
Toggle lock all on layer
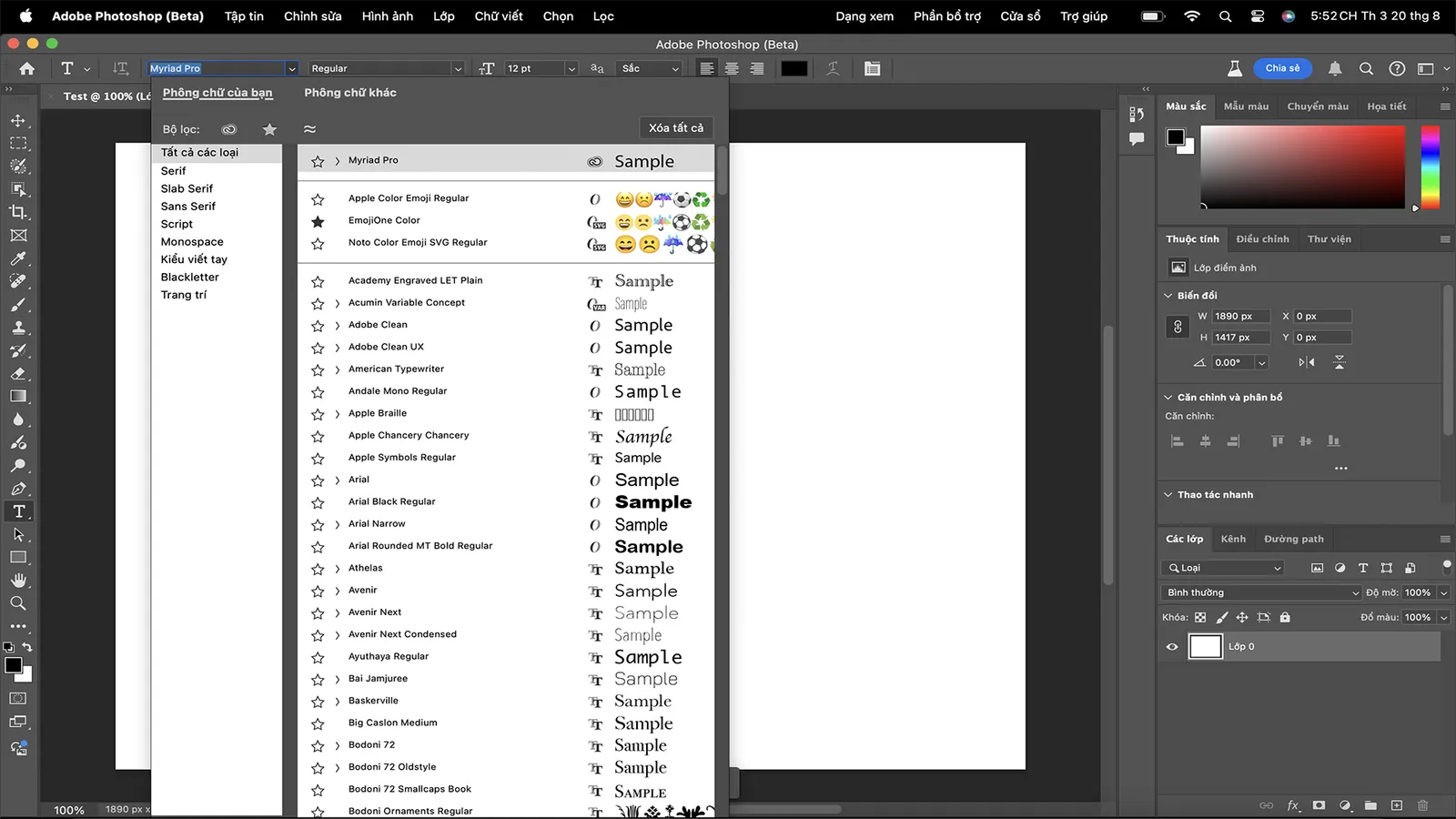[1285, 617]
